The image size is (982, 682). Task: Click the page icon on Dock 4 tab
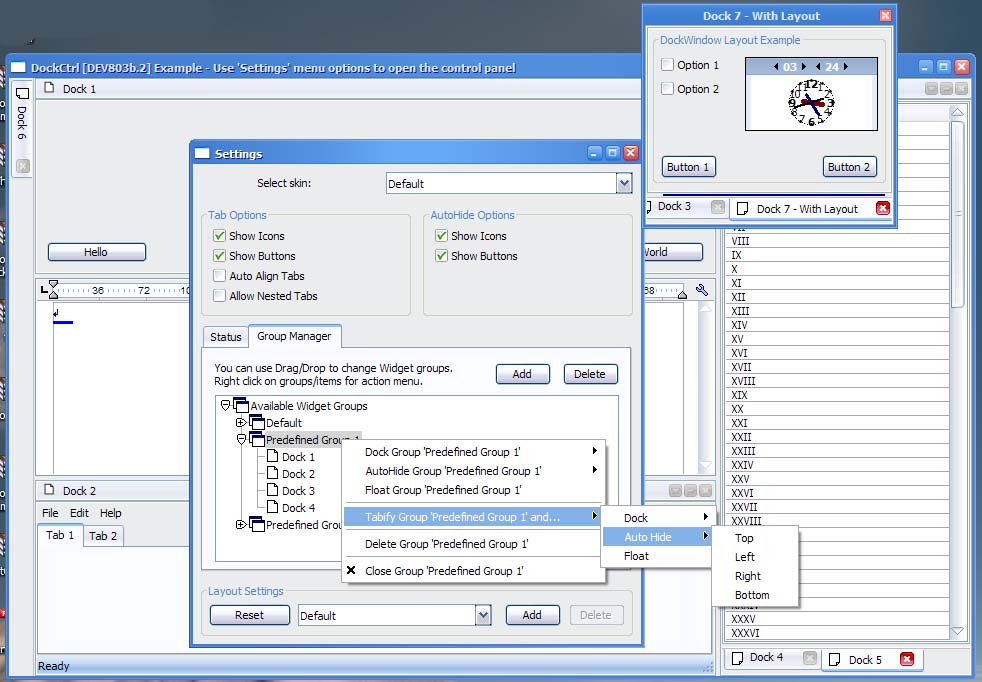(738, 658)
